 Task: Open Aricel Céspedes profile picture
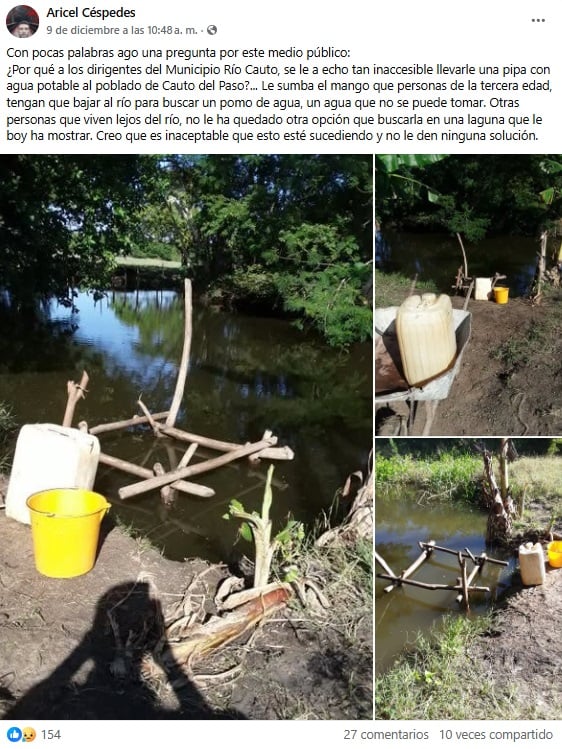(x=22, y=21)
